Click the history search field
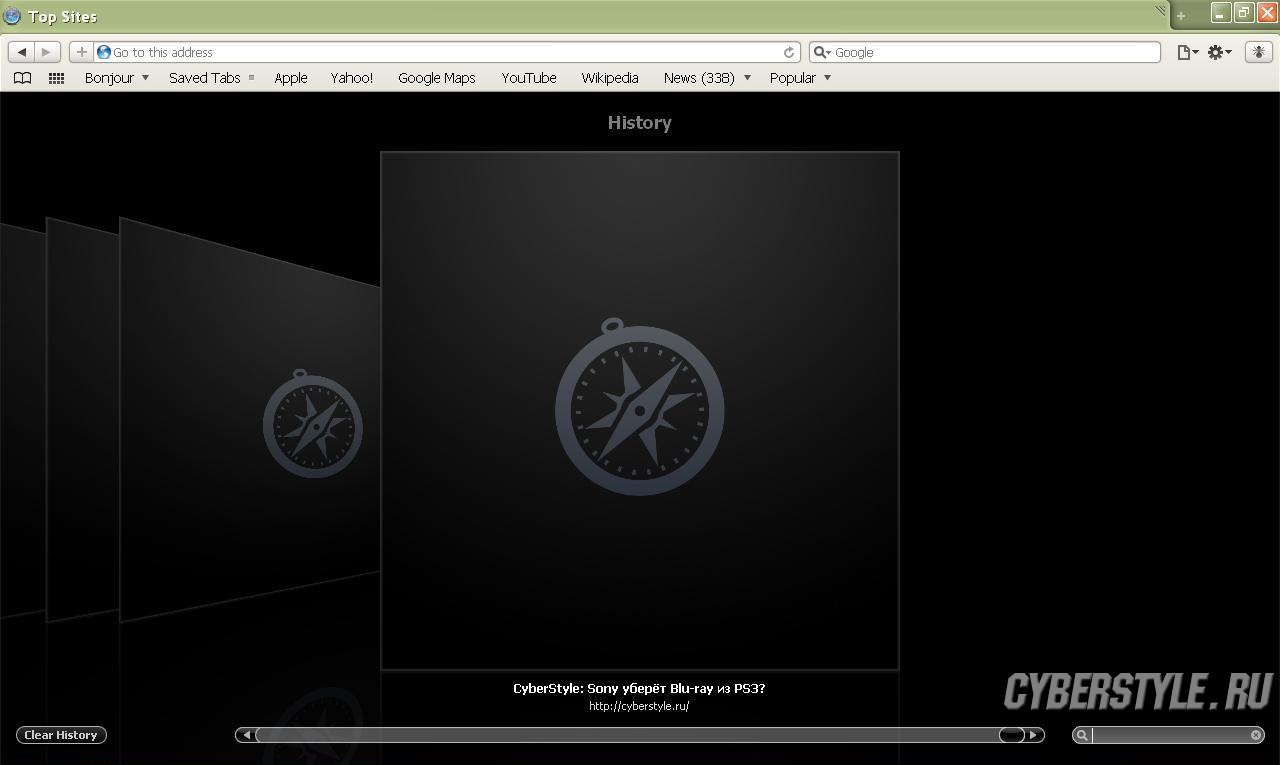This screenshot has width=1280, height=765. (x=1170, y=735)
